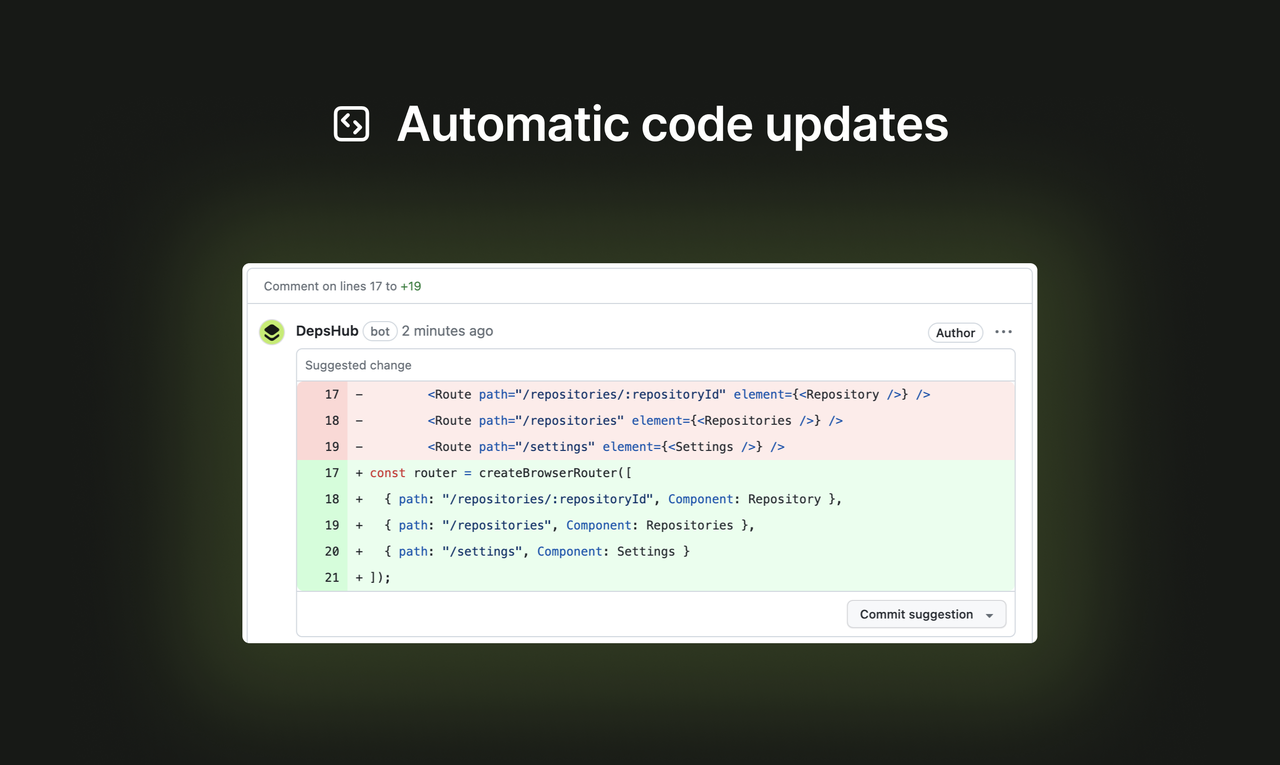Select added line with createBrowserRouter
Screen dimensions: 1280x765
[656, 473]
